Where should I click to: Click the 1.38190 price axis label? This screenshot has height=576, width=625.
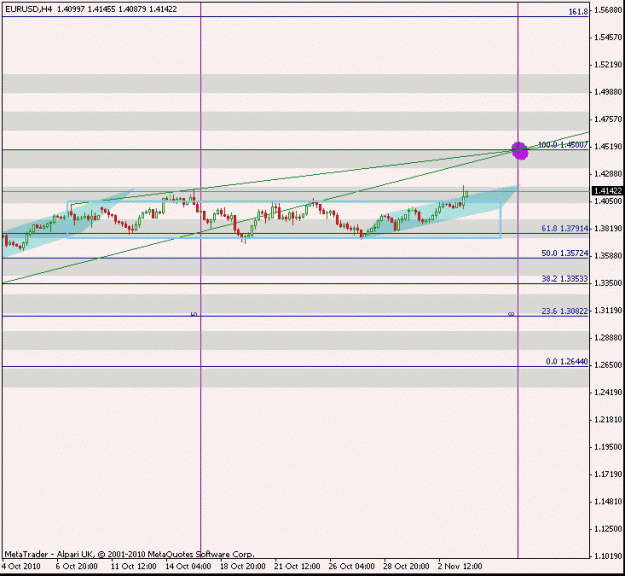[608, 228]
